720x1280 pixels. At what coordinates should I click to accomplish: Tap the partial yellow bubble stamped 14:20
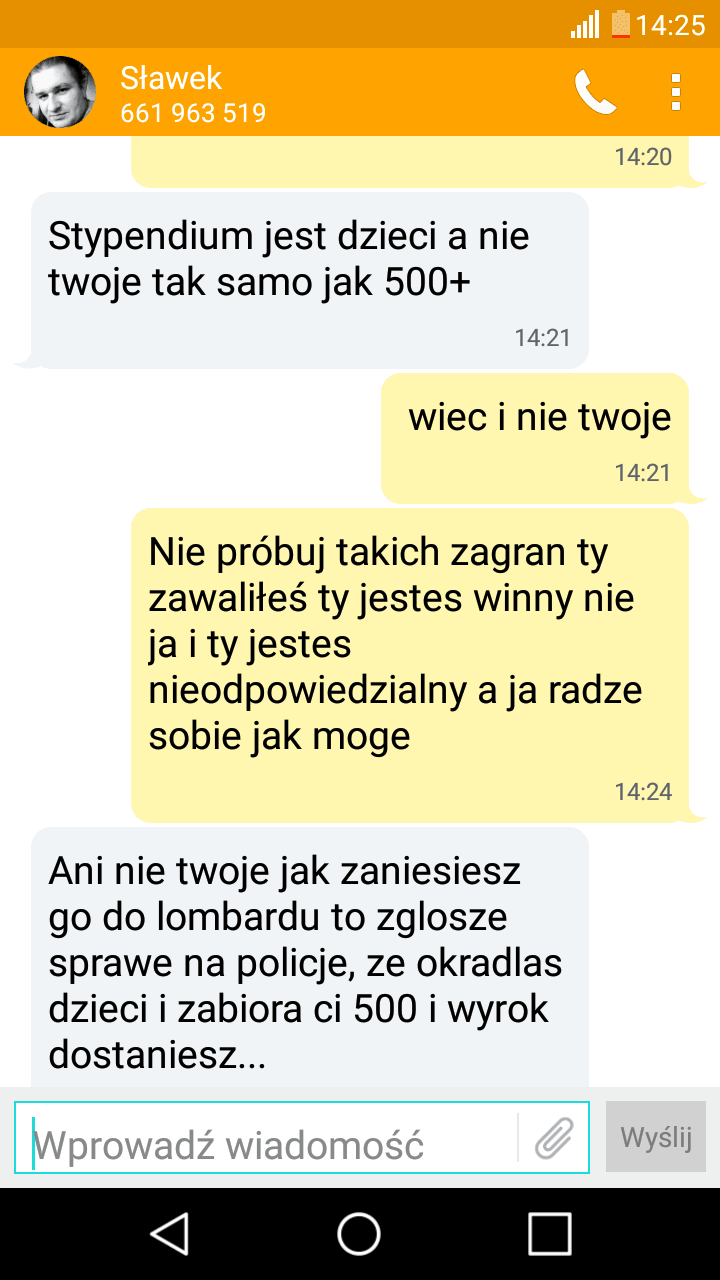tap(411, 162)
